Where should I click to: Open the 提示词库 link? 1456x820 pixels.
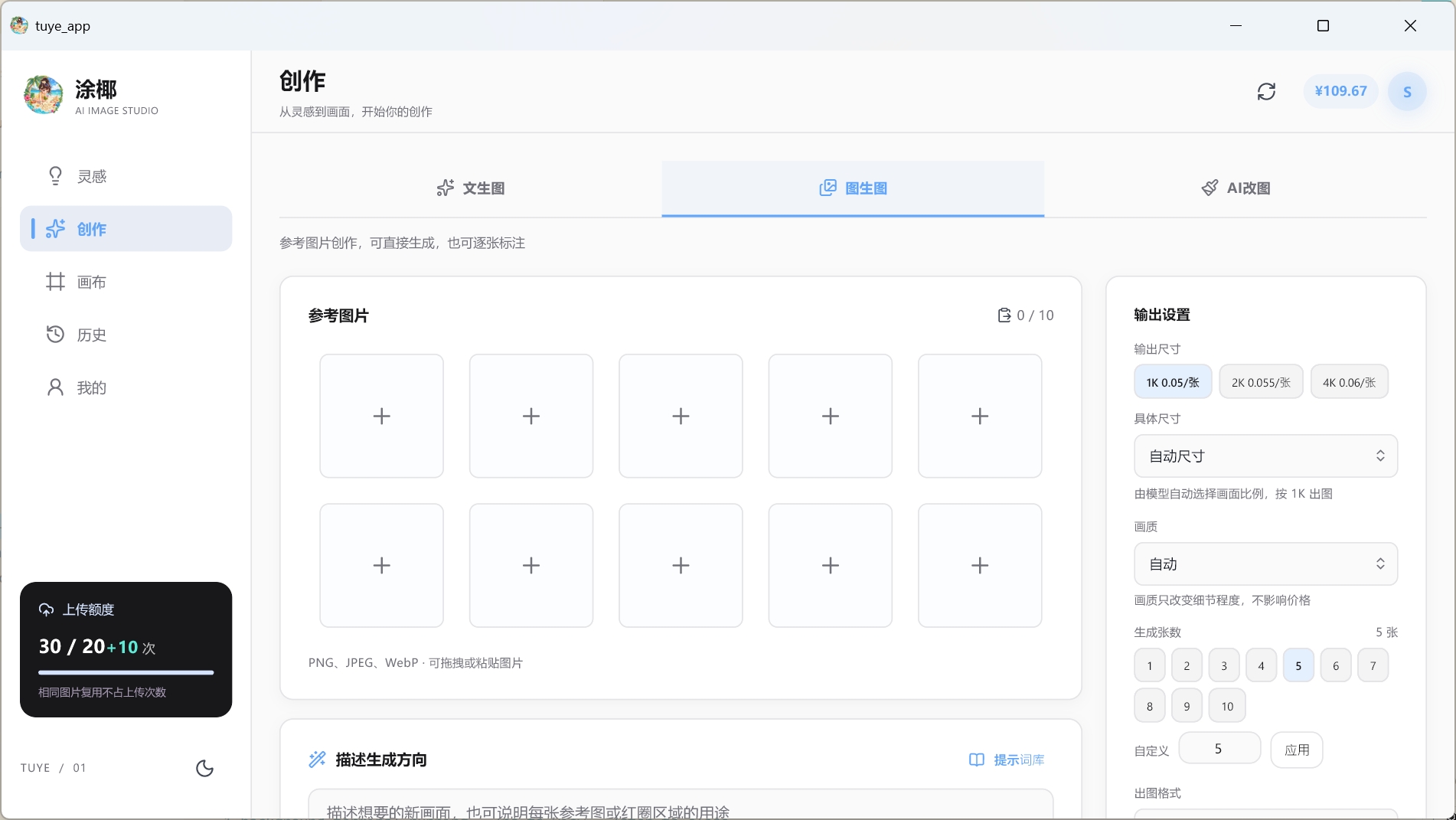point(1007,760)
